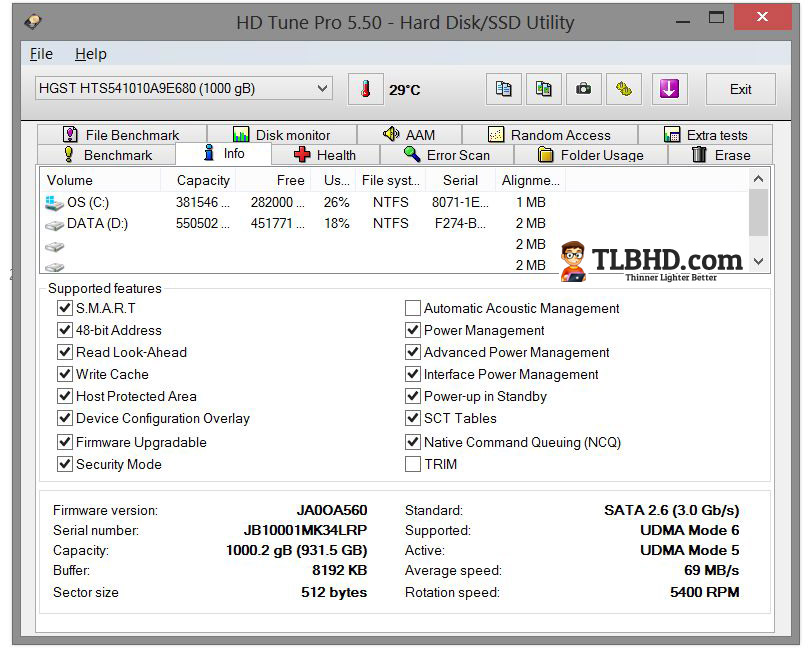Viewport: 812px width, 656px height.
Task: Toggle the Power-up in Standby checkbox
Action: [413, 396]
